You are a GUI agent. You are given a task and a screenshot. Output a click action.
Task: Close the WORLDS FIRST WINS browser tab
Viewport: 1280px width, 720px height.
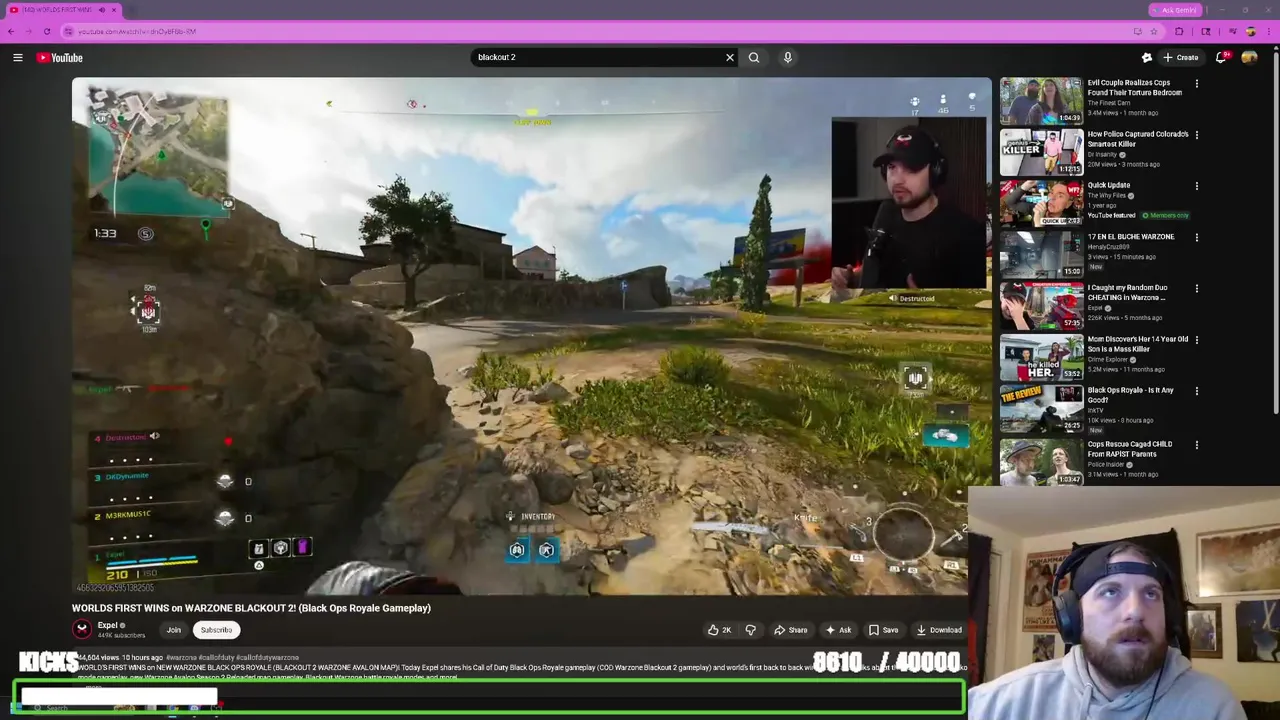coord(113,10)
